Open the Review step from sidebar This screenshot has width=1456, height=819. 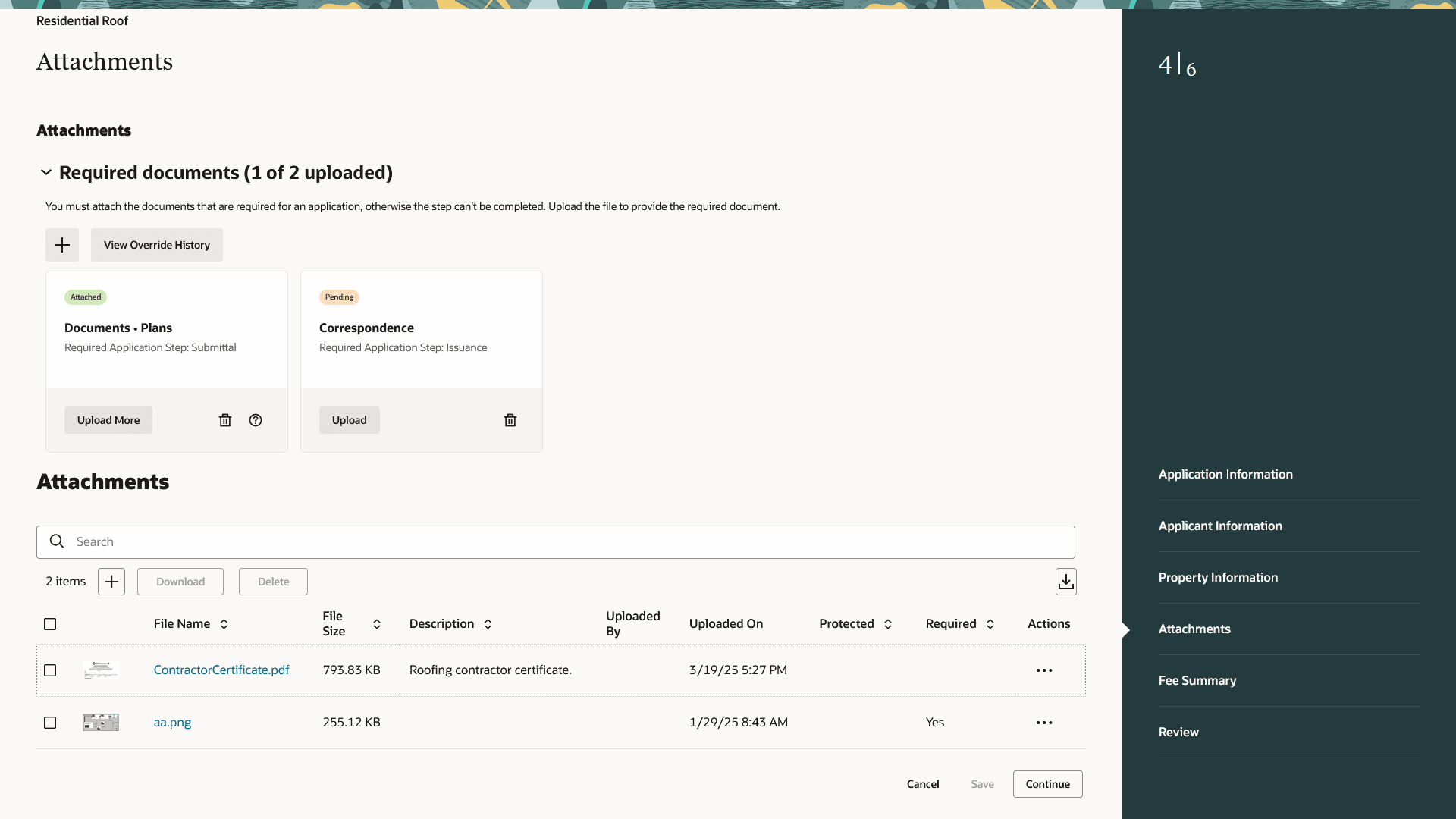[1178, 731]
